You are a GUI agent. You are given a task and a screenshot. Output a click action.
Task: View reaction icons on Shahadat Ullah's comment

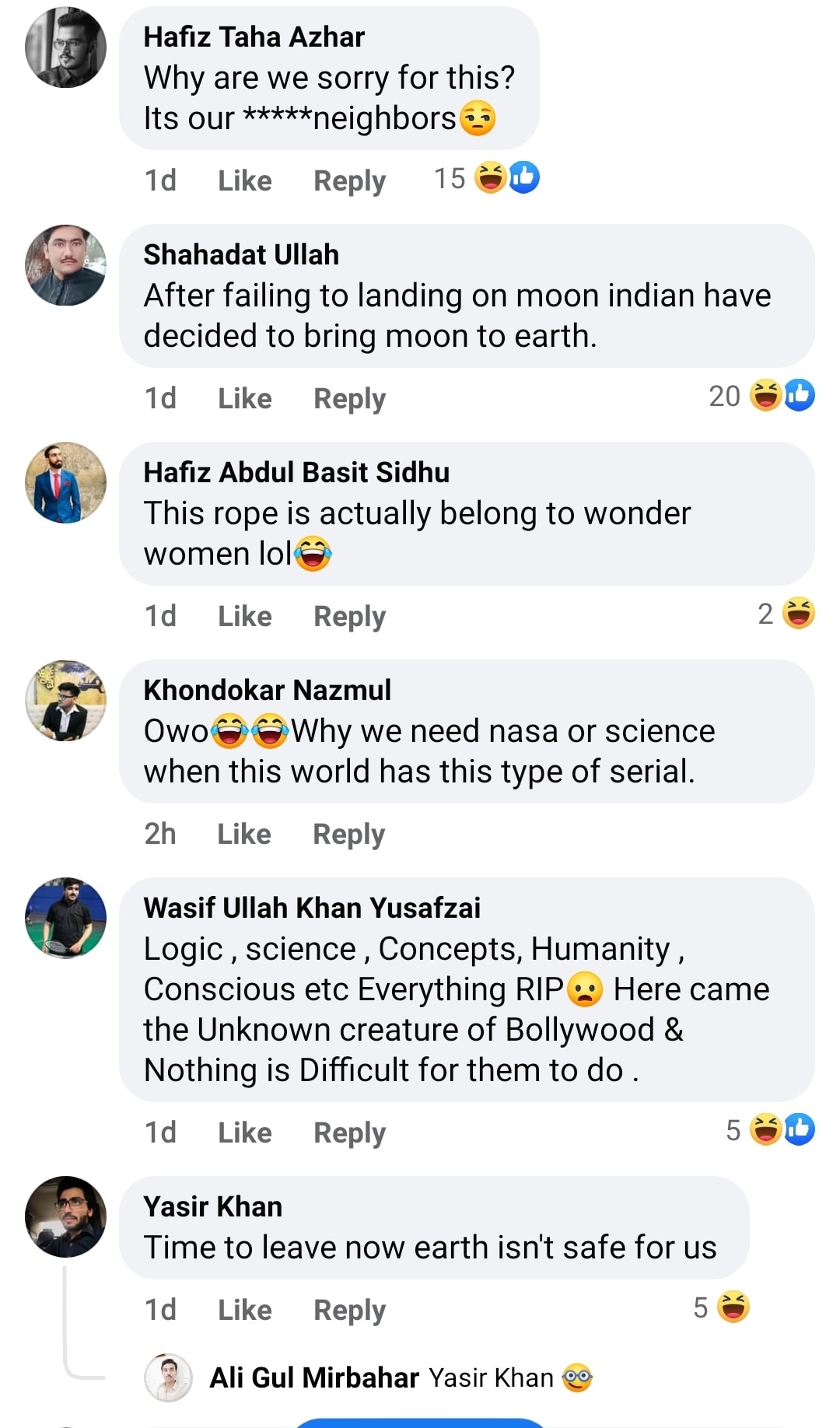click(x=782, y=396)
